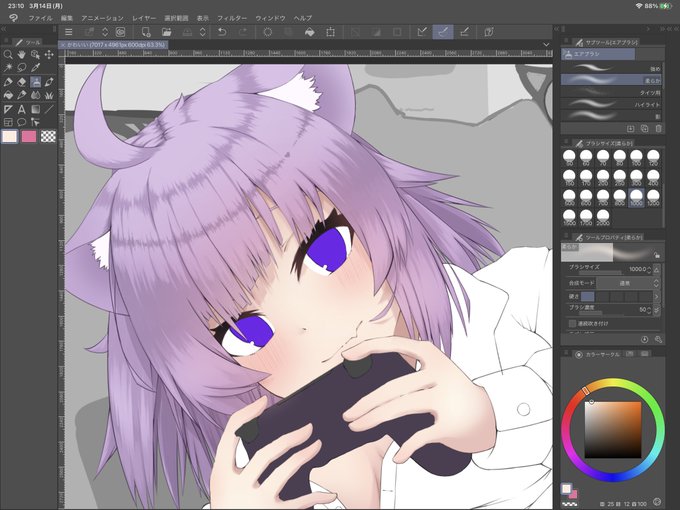Select the pink sub drawing color swatch
The height and width of the screenshot is (510, 680).
click(29, 136)
